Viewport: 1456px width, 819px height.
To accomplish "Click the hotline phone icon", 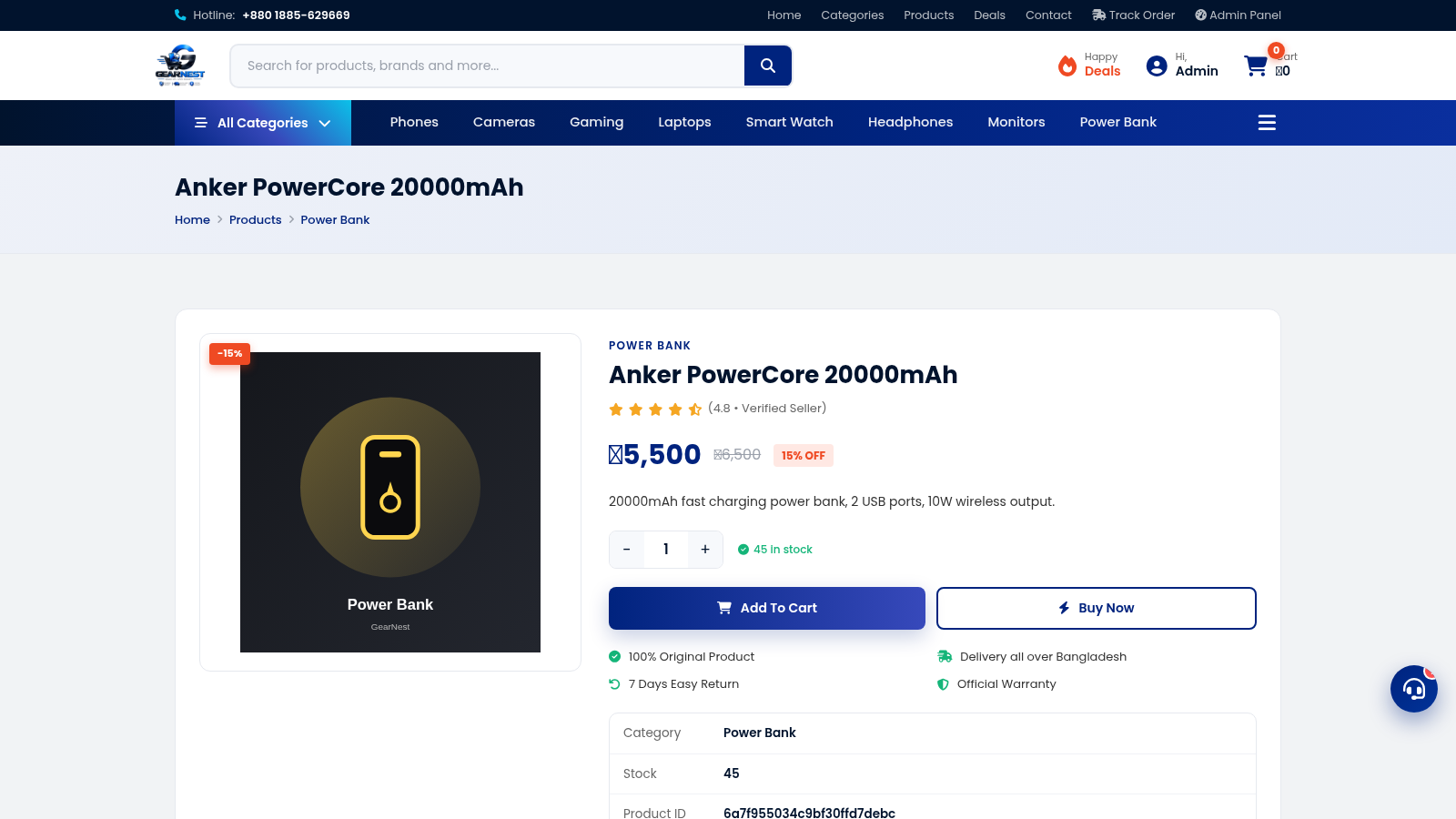I will 180,15.
